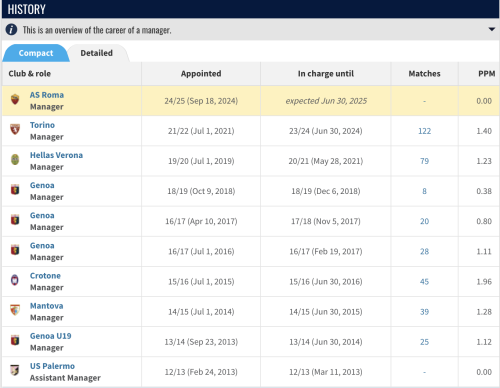500x388 pixels.
Task: Click the Crotone club crest icon
Action: tap(15, 280)
